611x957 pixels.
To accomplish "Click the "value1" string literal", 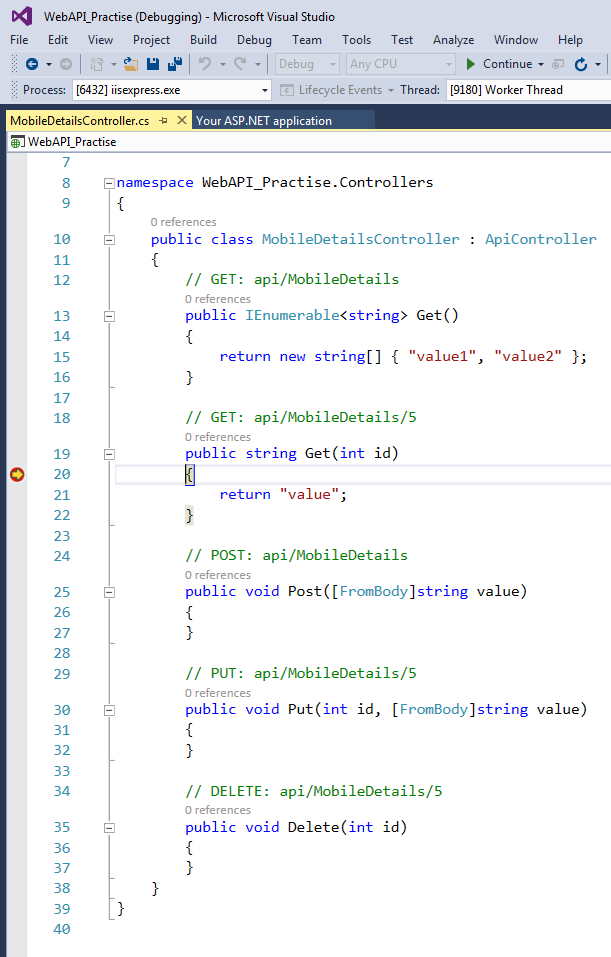I will click(x=443, y=356).
